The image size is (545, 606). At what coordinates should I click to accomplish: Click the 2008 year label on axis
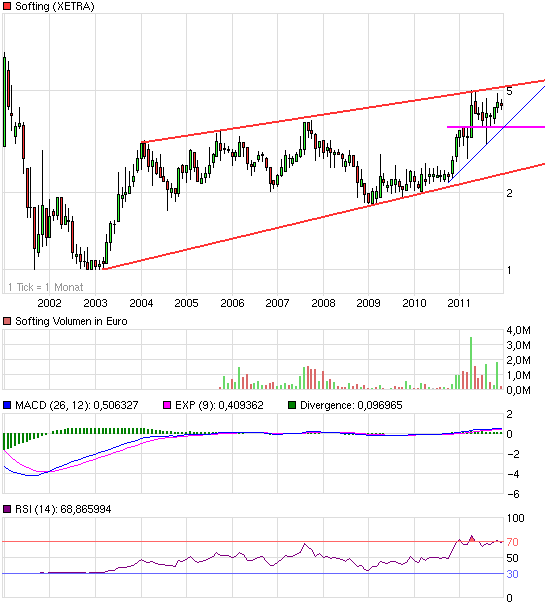coord(324,303)
